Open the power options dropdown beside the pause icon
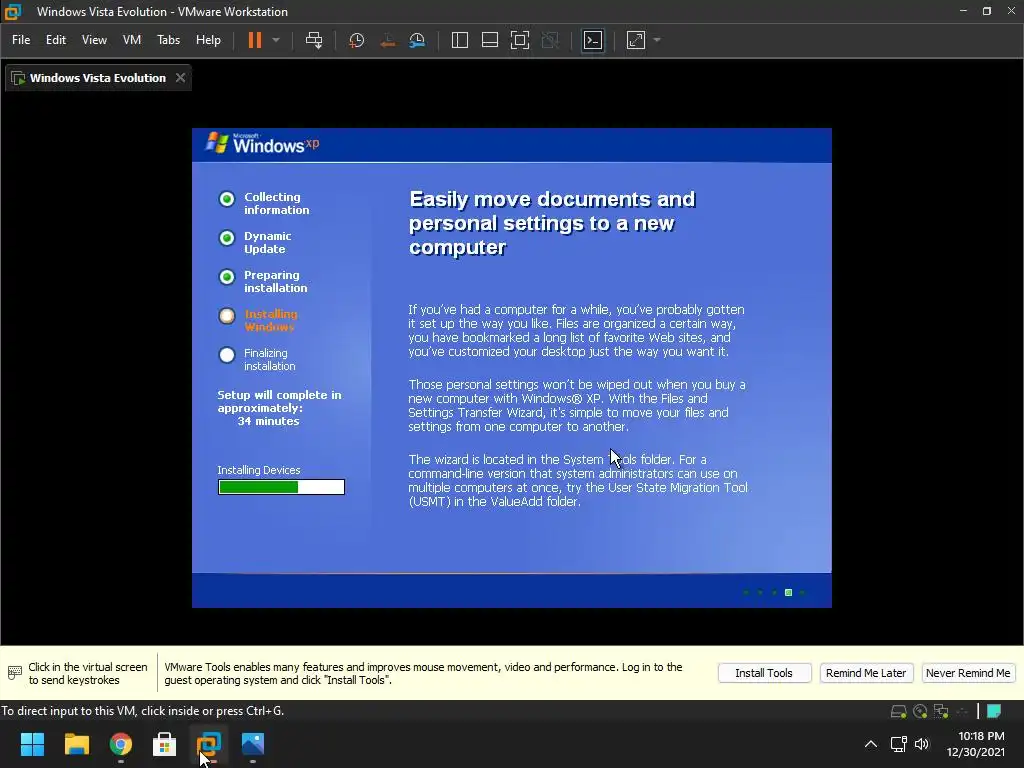 pos(276,40)
